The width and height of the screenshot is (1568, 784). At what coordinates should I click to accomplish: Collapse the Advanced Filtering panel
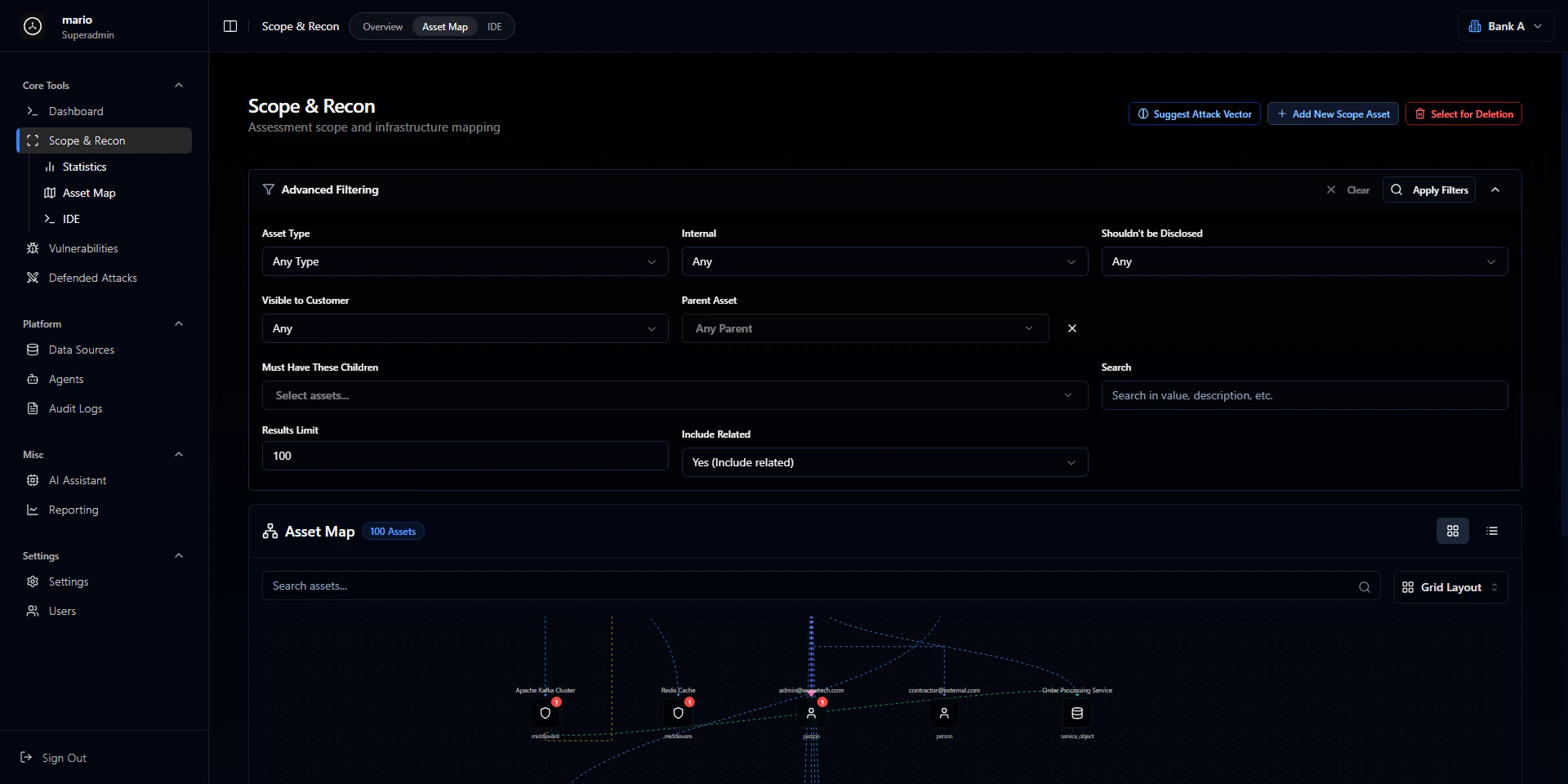[1496, 189]
